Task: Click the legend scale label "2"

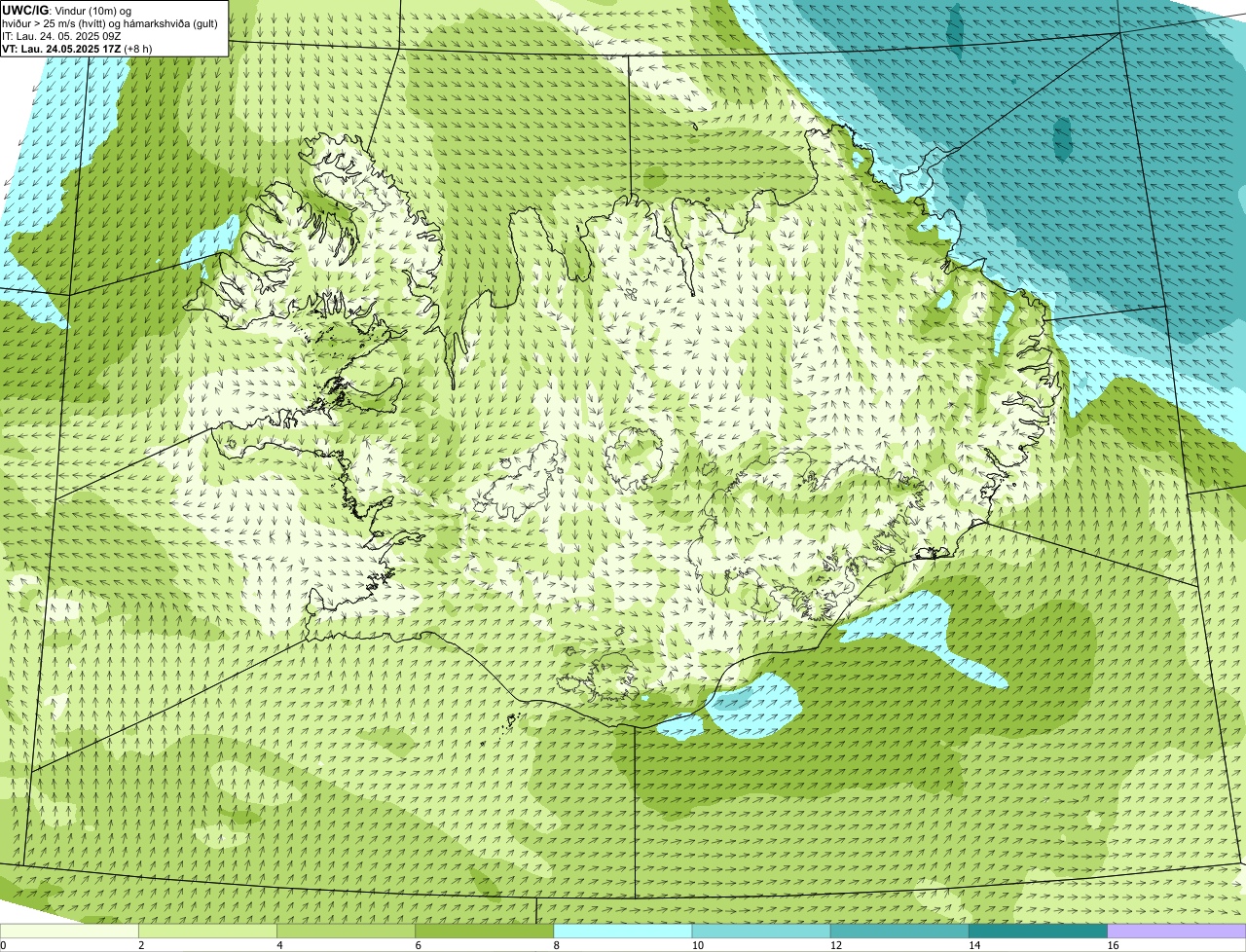Action: pos(141,945)
